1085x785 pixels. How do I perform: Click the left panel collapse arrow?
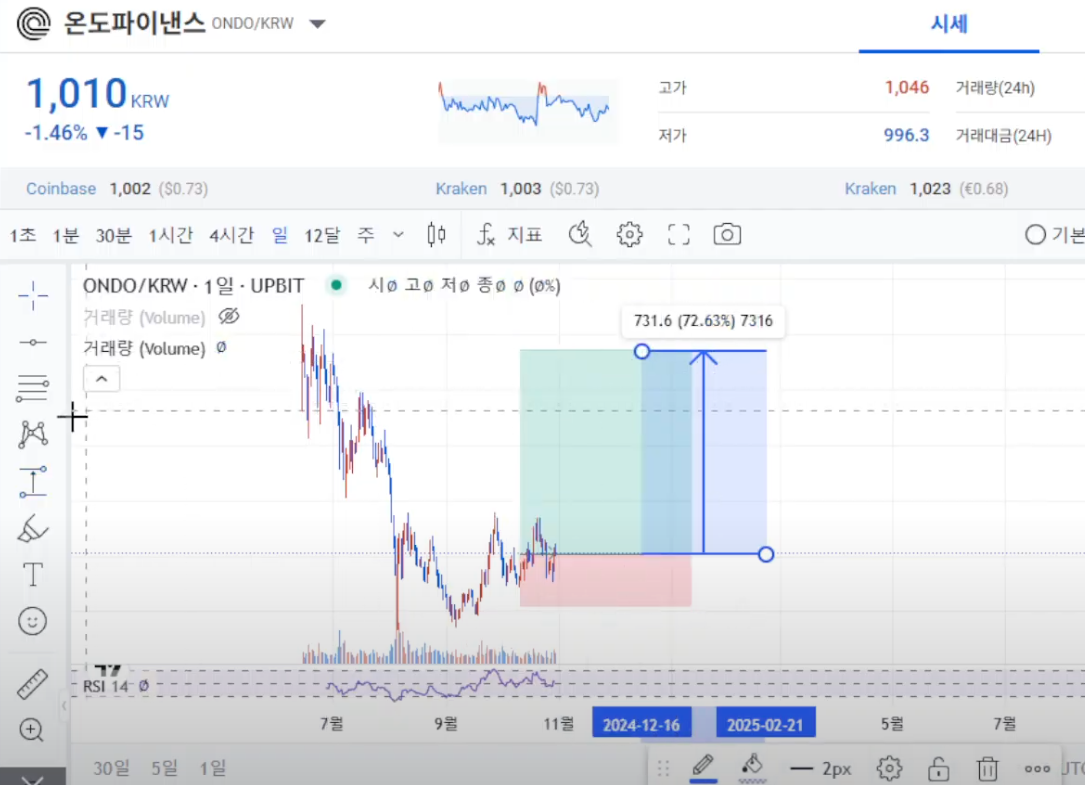64,706
